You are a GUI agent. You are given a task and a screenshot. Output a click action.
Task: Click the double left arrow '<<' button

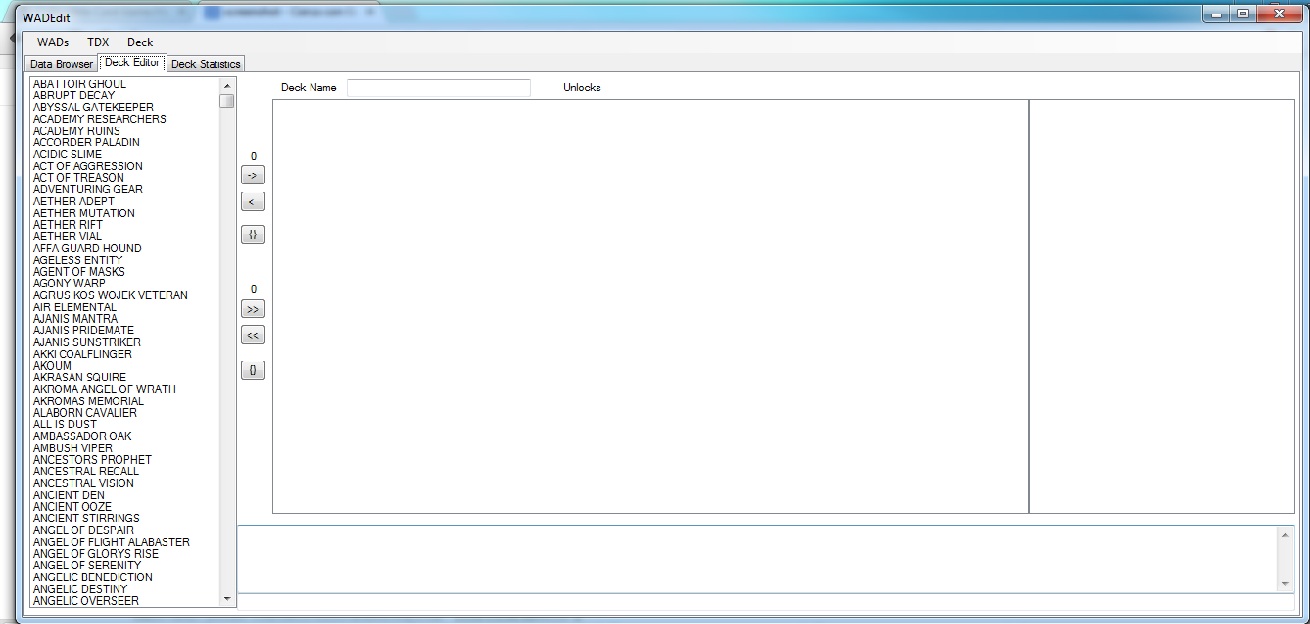[x=253, y=336]
